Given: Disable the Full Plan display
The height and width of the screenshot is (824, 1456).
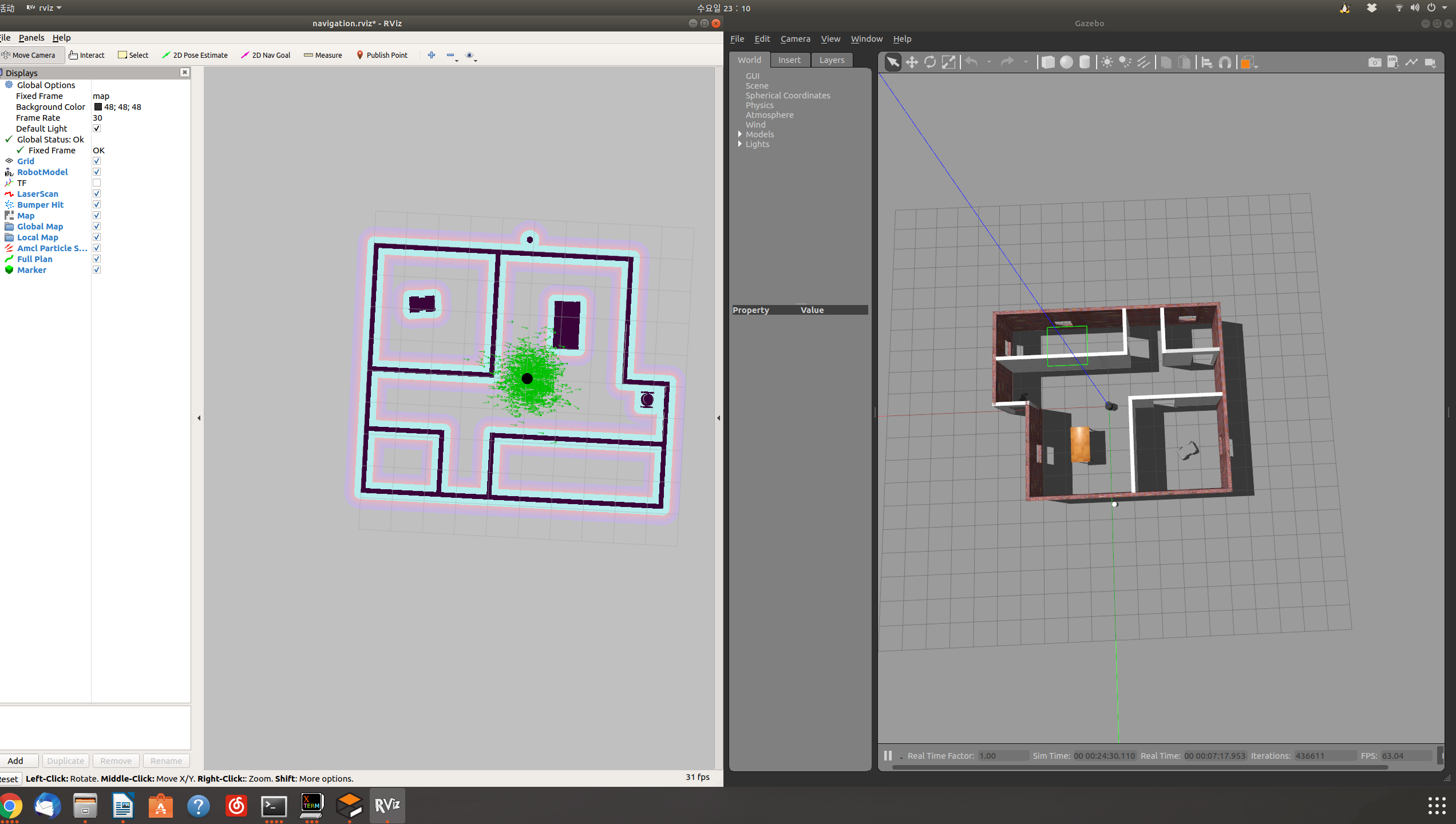Looking at the screenshot, I should [x=96, y=259].
